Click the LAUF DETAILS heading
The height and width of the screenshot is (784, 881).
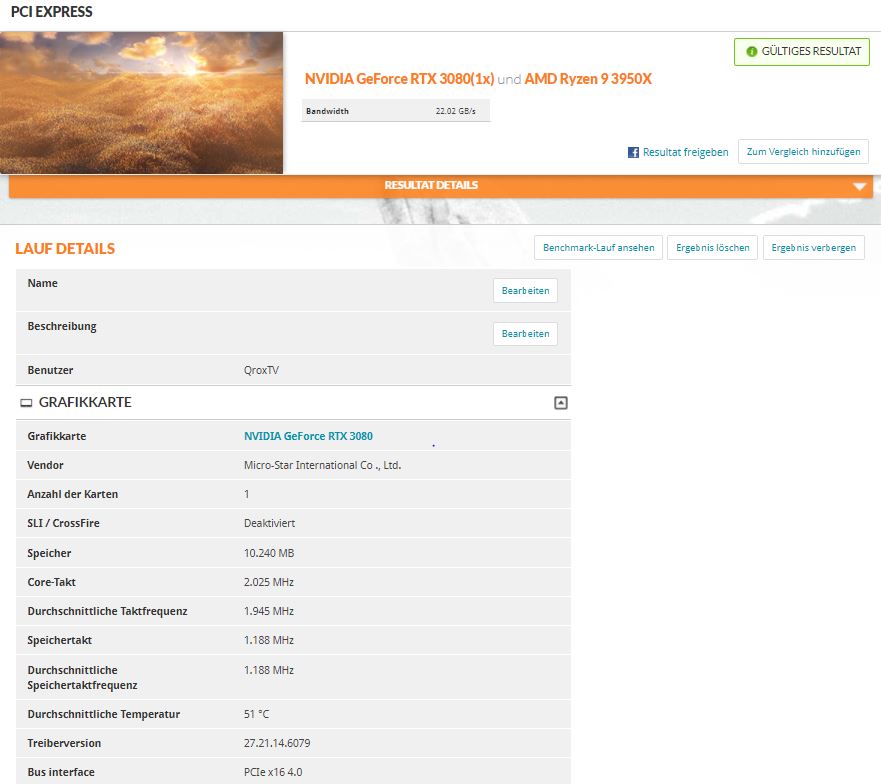click(65, 248)
